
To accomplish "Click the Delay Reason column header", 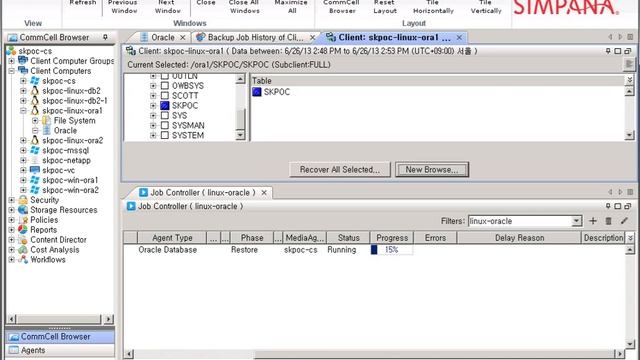I will click(x=519, y=238).
